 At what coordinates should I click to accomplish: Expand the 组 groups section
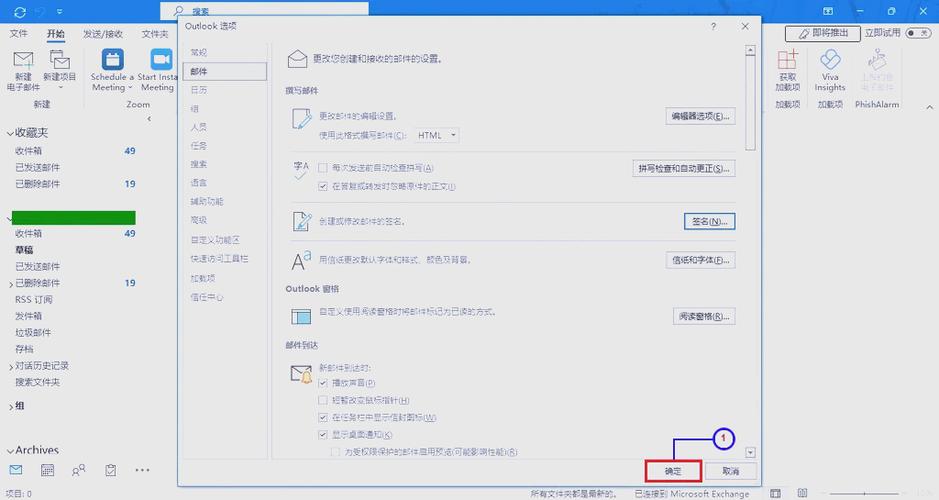tap(11, 407)
